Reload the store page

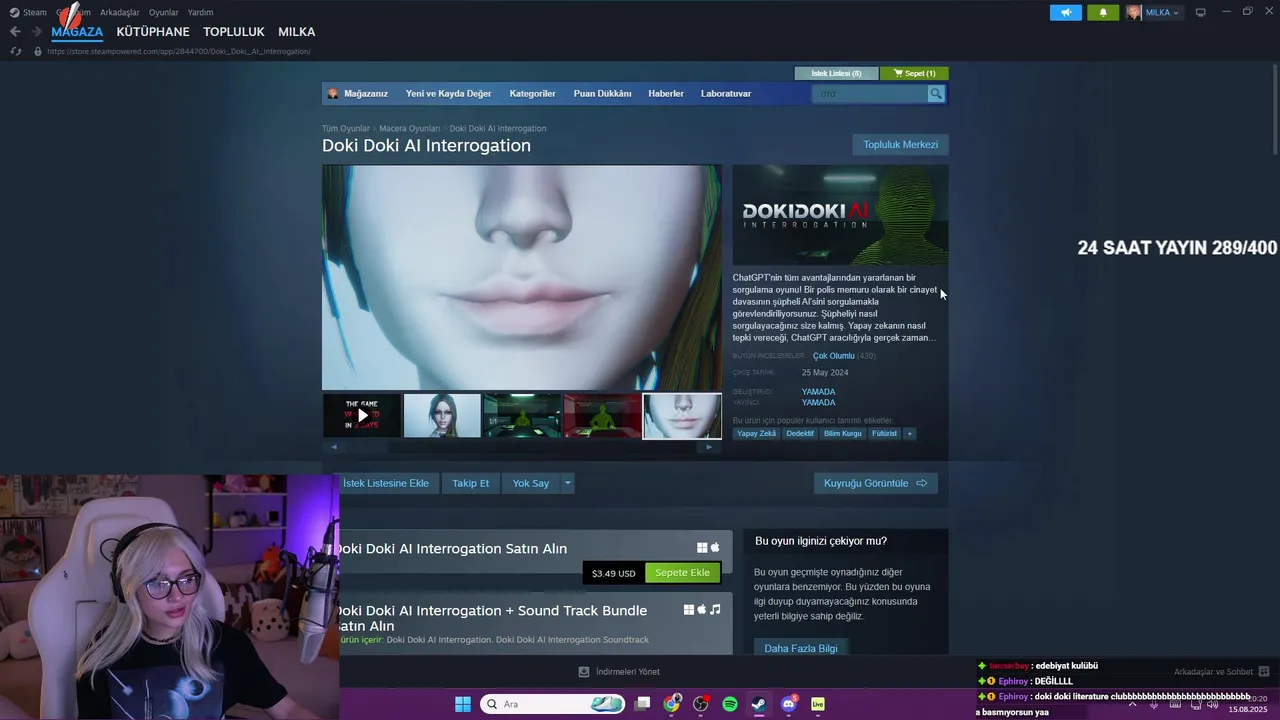pos(15,51)
